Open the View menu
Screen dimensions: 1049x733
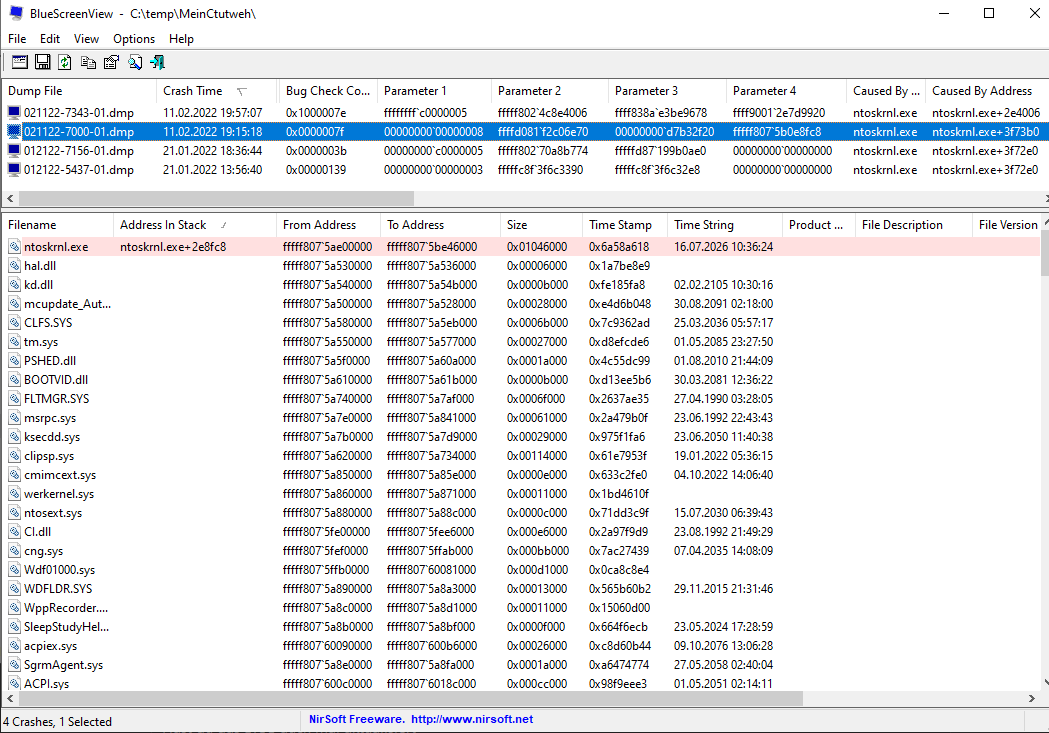point(86,39)
